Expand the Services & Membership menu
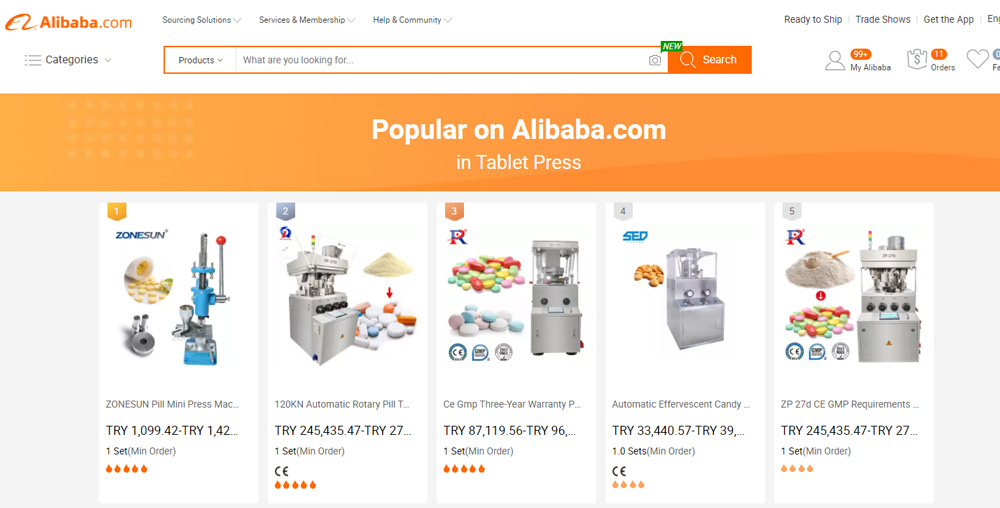This screenshot has width=1000, height=508. pos(307,20)
